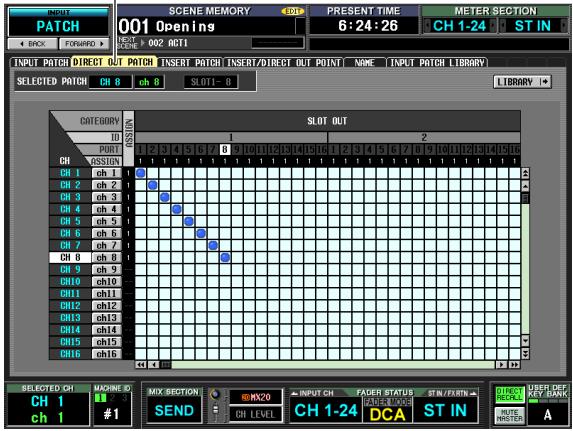Click the SEND mix section button

point(174,411)
